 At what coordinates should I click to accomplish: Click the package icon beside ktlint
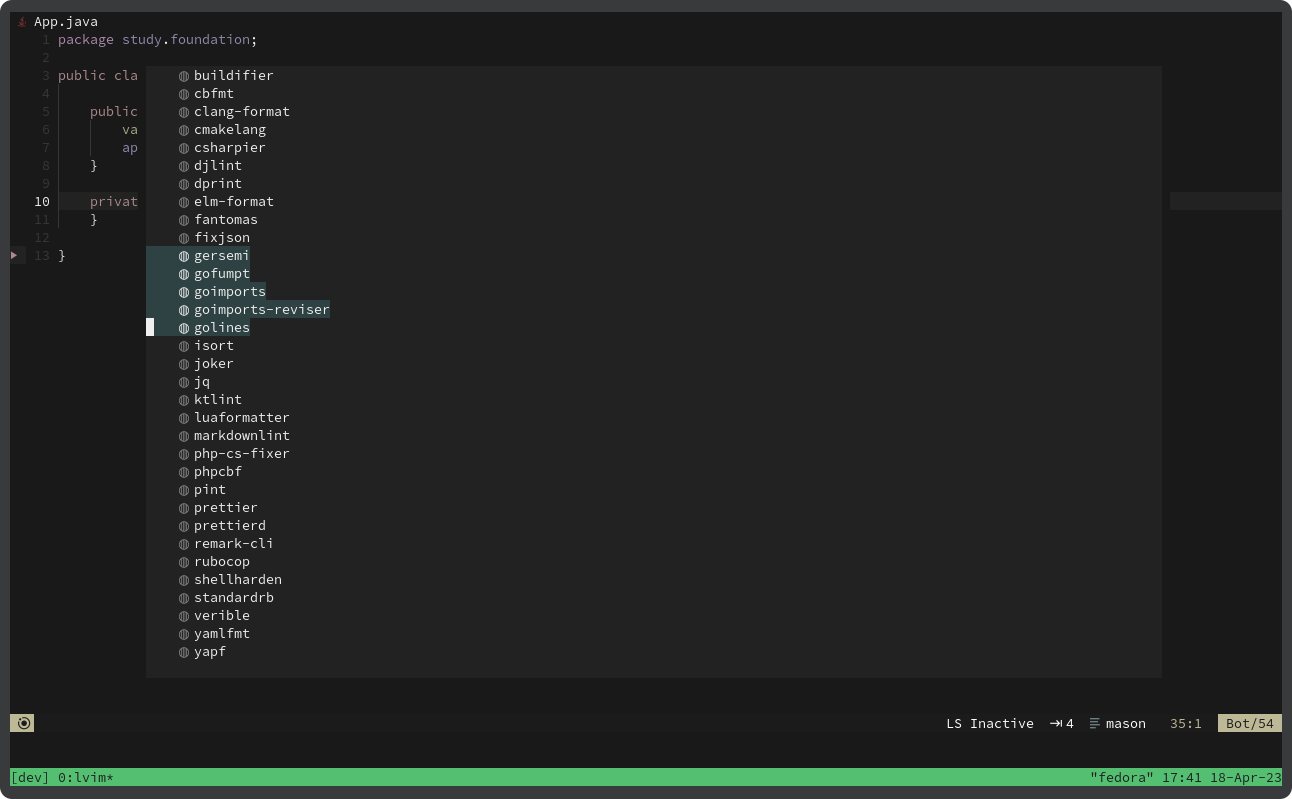click(183, 399)
